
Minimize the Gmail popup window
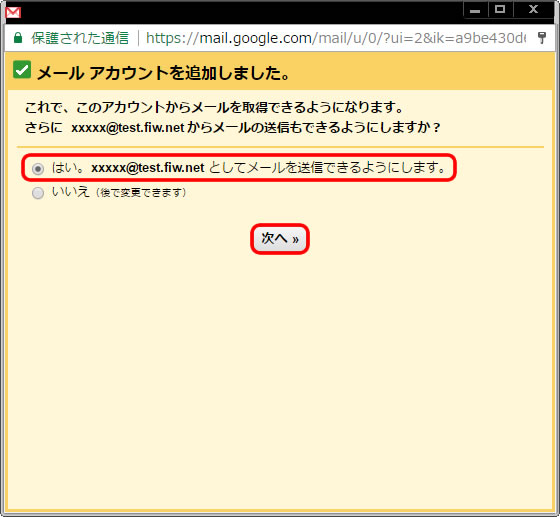(475, 10)
